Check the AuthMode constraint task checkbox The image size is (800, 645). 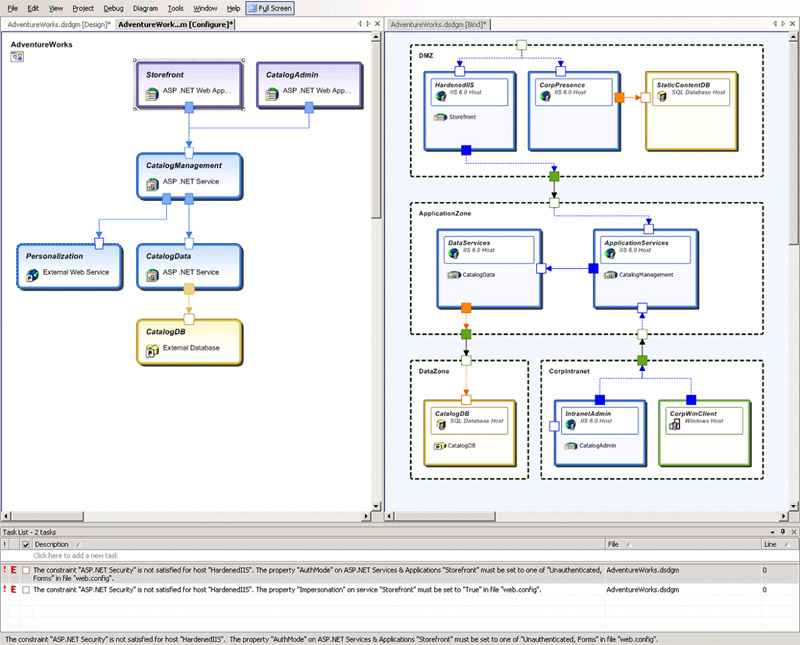point(26,570)
